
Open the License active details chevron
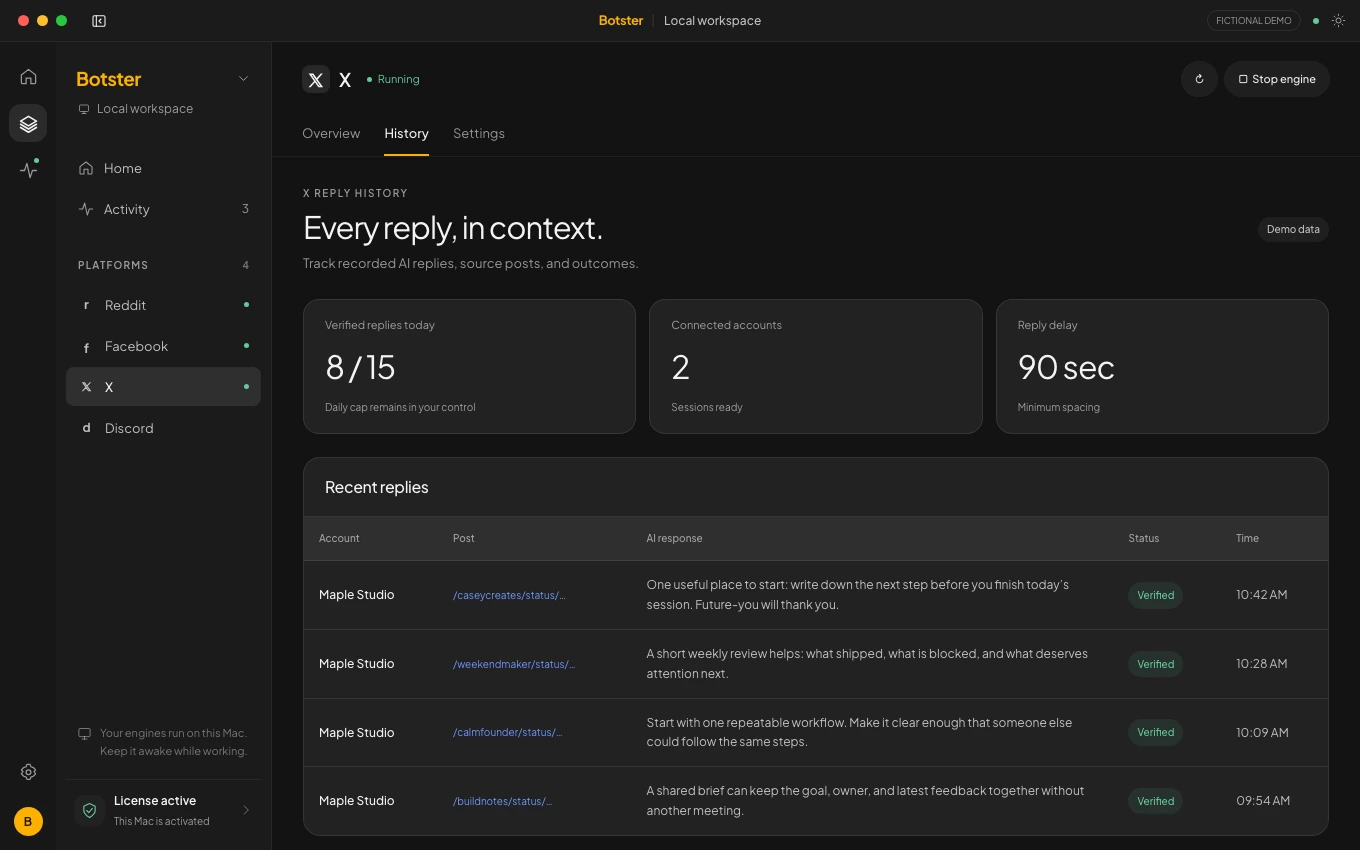tap(246, 810)
